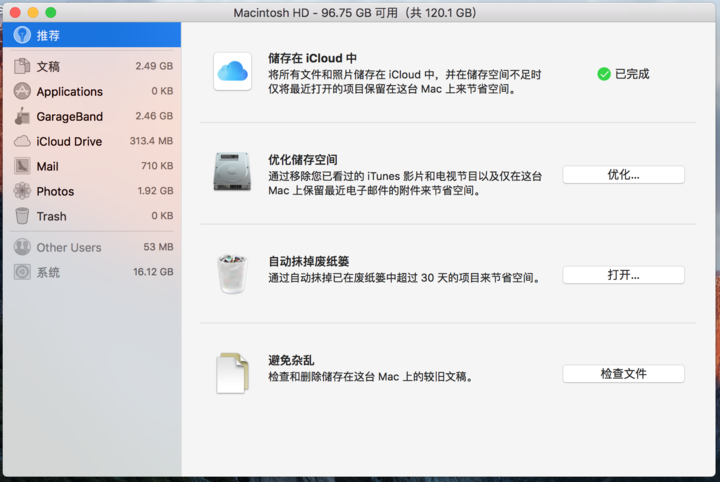Screen dimensions: 720x482
Task: Open the 文稿 documents category
Action: pos(92,67)
